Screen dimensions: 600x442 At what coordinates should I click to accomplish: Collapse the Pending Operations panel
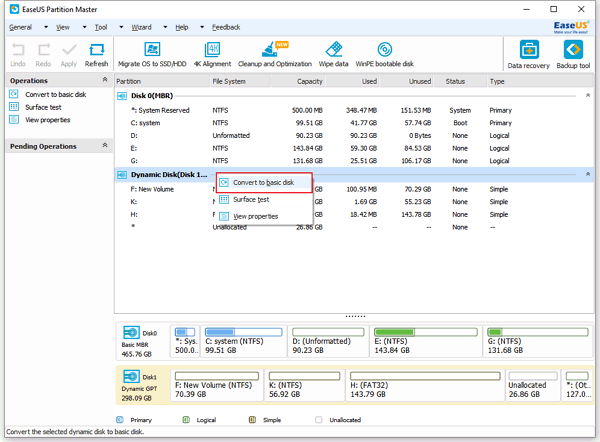(105, 145)
